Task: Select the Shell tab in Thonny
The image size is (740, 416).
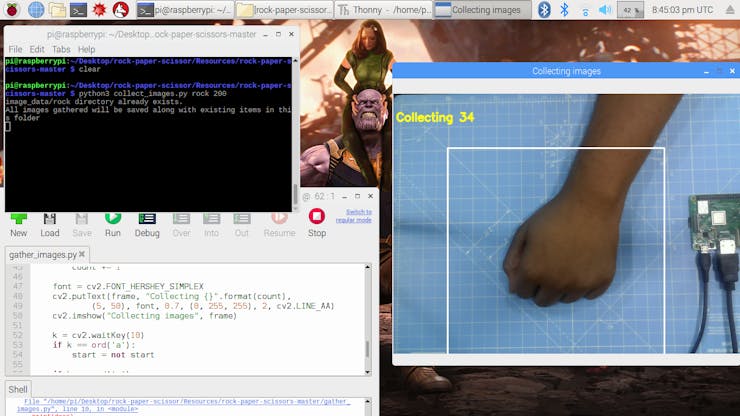Action: click(18, 390)
